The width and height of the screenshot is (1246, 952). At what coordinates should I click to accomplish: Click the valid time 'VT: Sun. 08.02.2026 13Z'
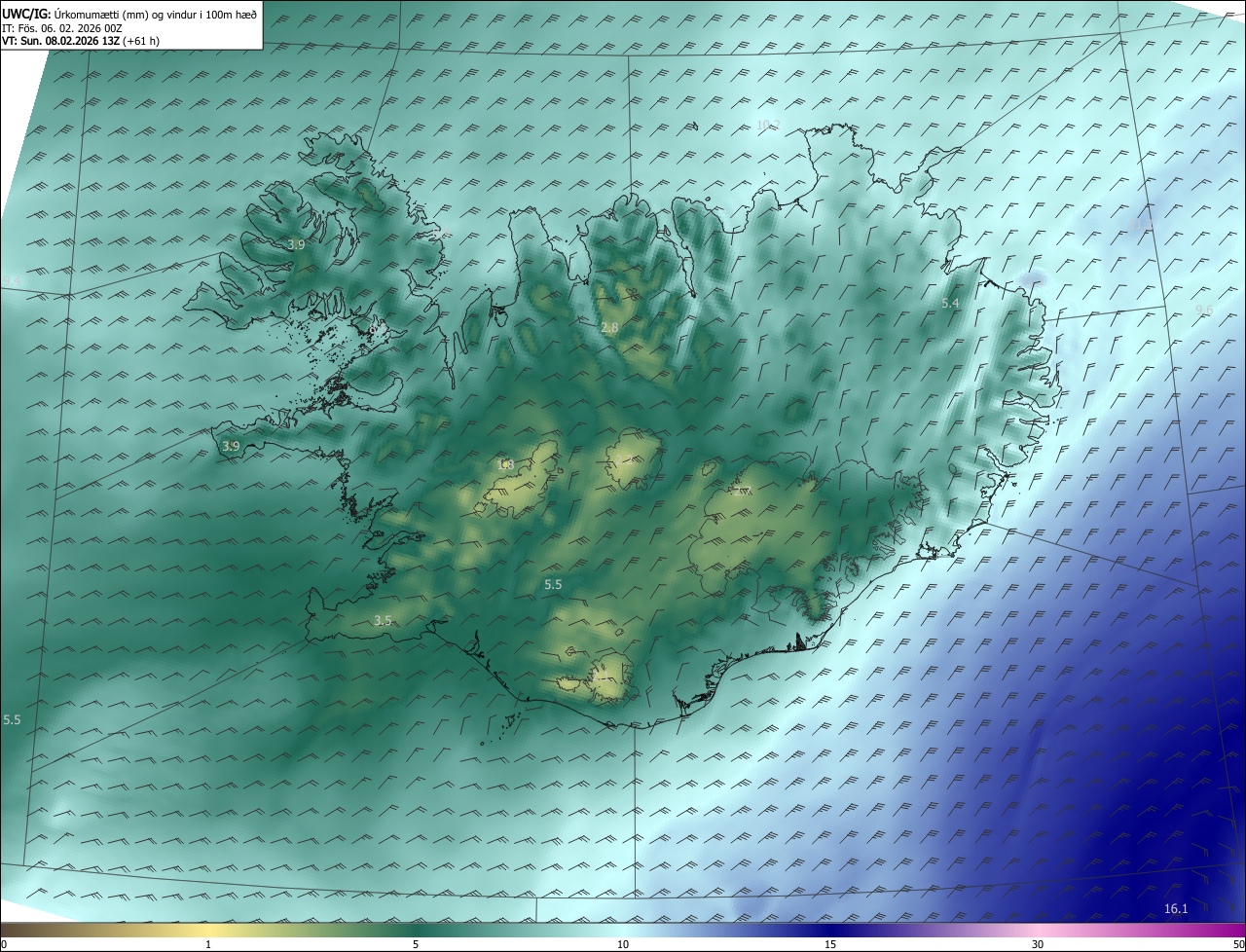coord(61,41)
